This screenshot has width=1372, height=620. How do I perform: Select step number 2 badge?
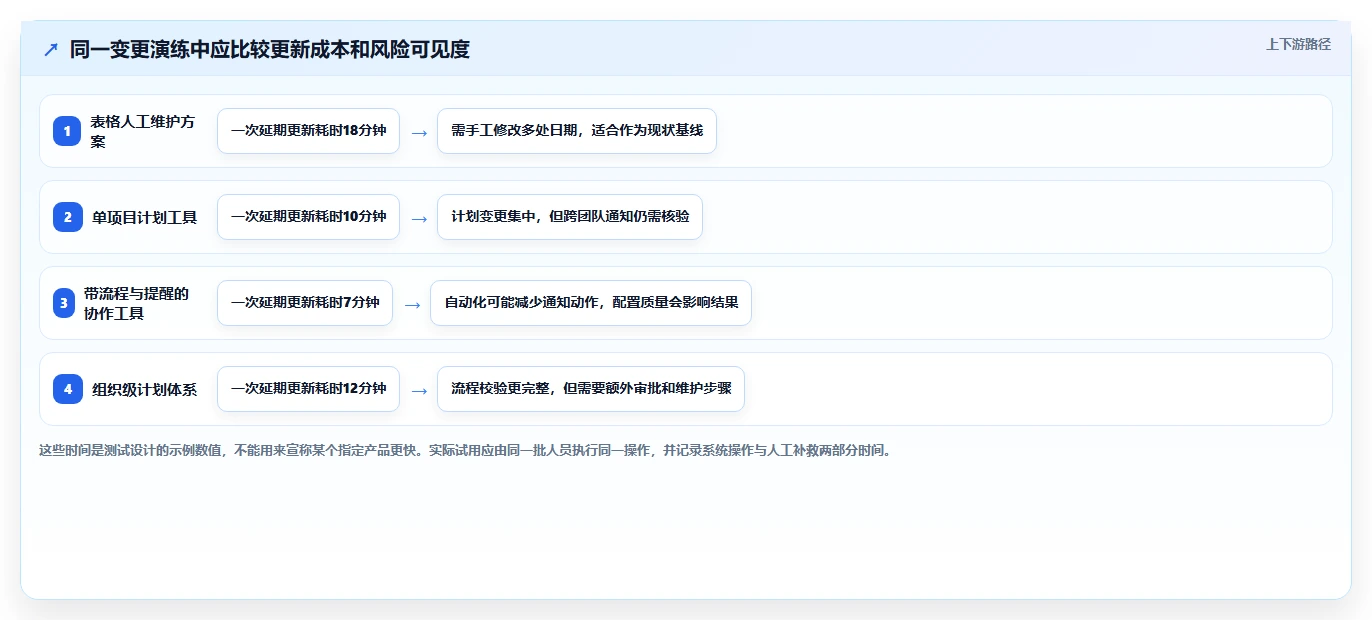tap(67, 217)
